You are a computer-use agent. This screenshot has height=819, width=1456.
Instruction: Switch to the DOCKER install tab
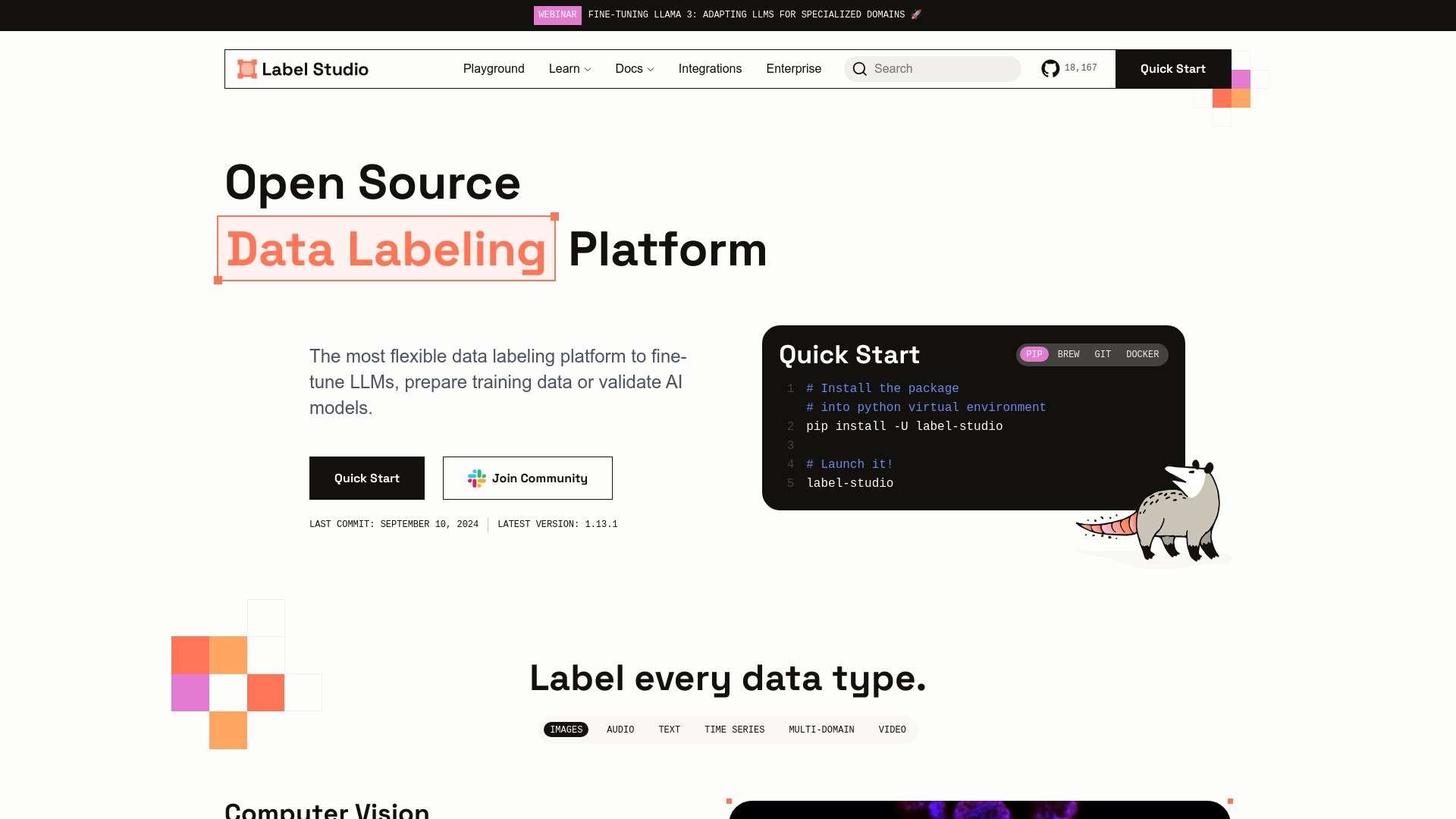[1142, 354]
